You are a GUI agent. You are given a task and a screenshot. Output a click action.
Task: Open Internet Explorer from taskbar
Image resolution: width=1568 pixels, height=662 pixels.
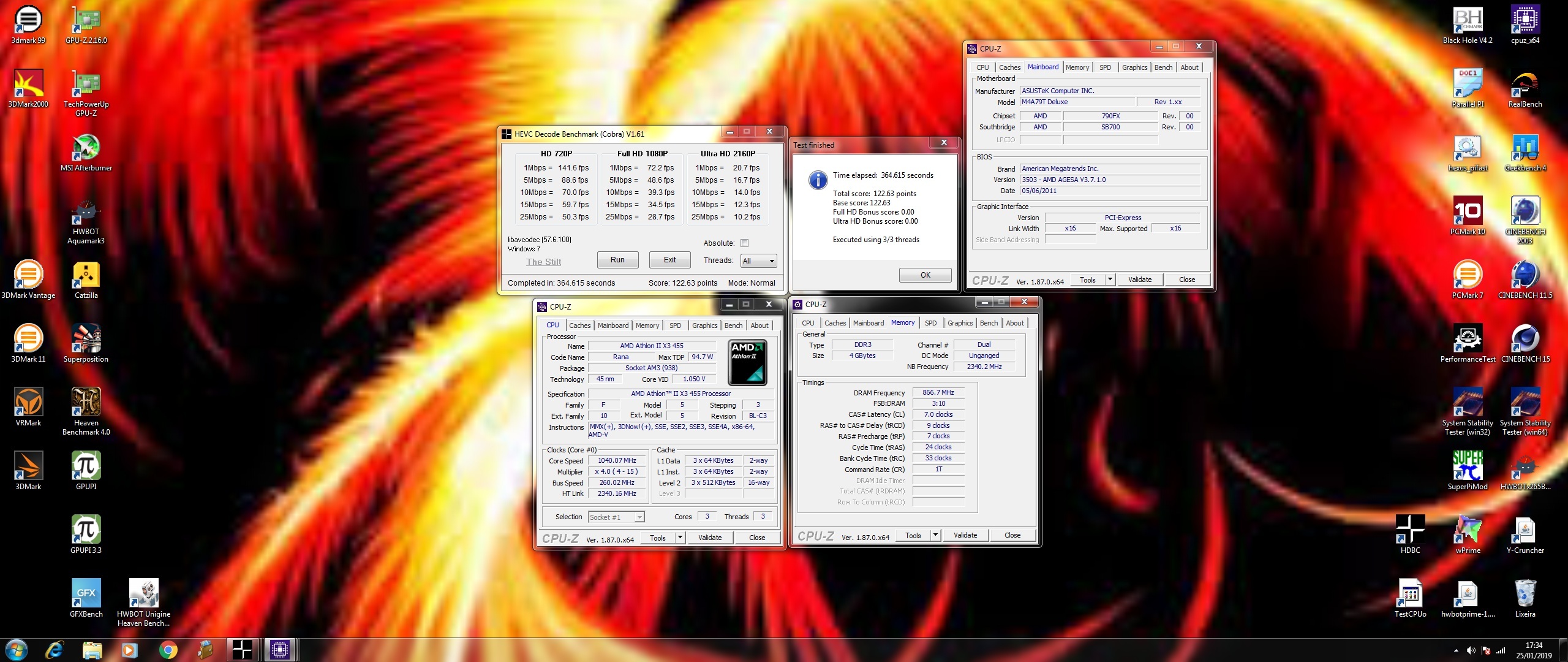(x=55, y=650)
